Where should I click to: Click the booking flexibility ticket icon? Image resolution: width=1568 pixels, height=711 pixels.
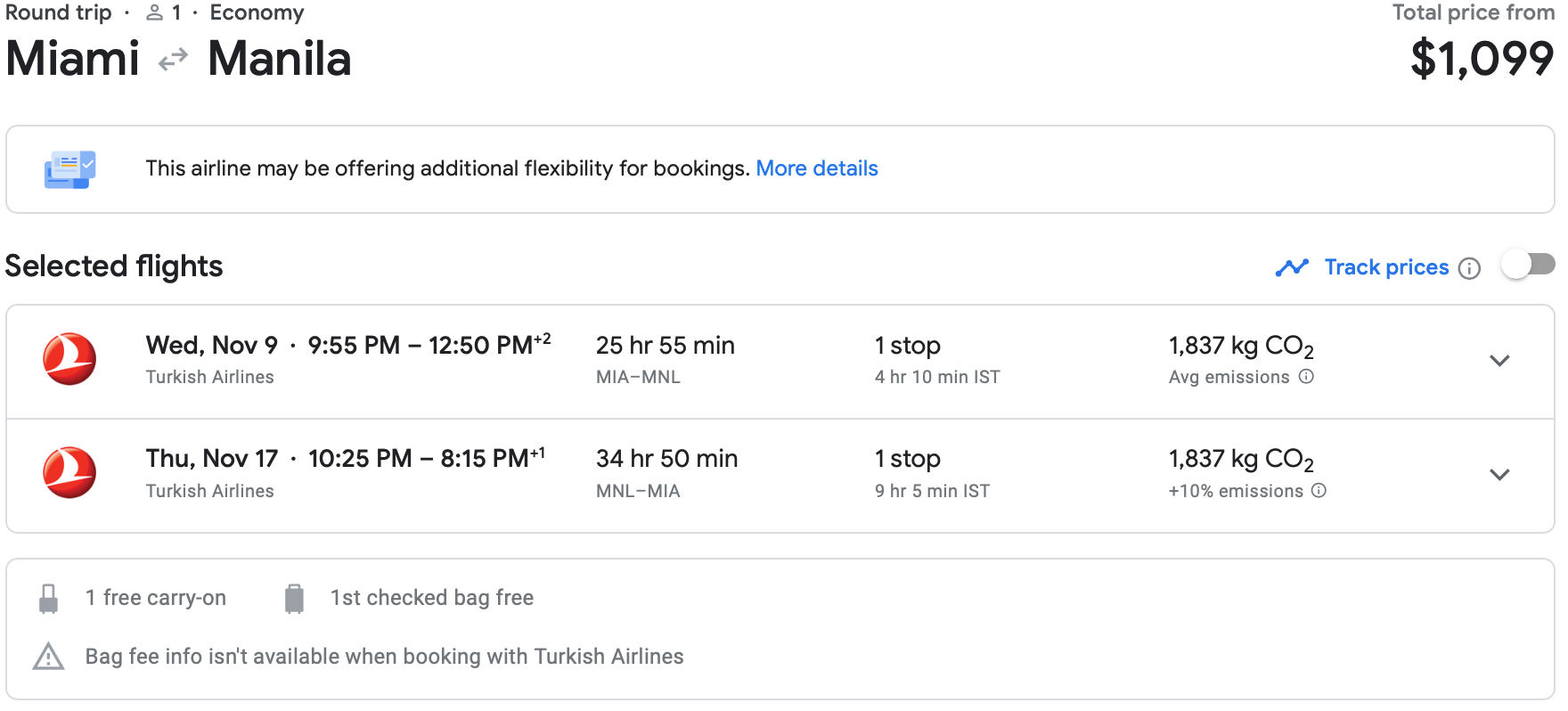coord(69,169)
